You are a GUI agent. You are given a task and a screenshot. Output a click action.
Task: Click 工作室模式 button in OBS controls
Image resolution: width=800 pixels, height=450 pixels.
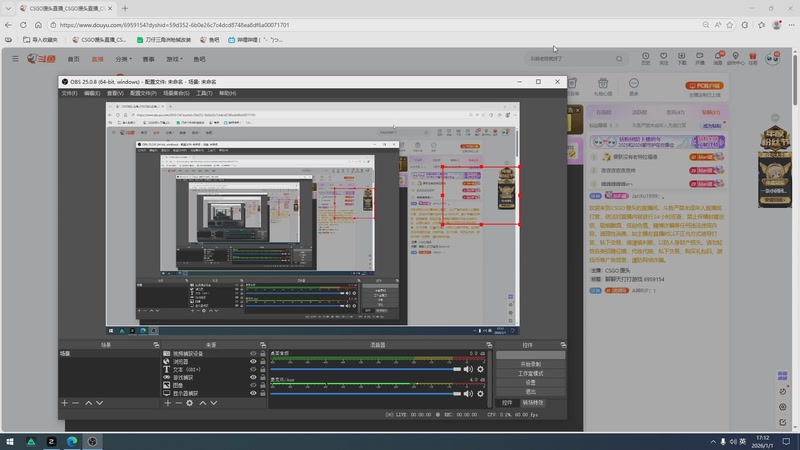point(531,373)
